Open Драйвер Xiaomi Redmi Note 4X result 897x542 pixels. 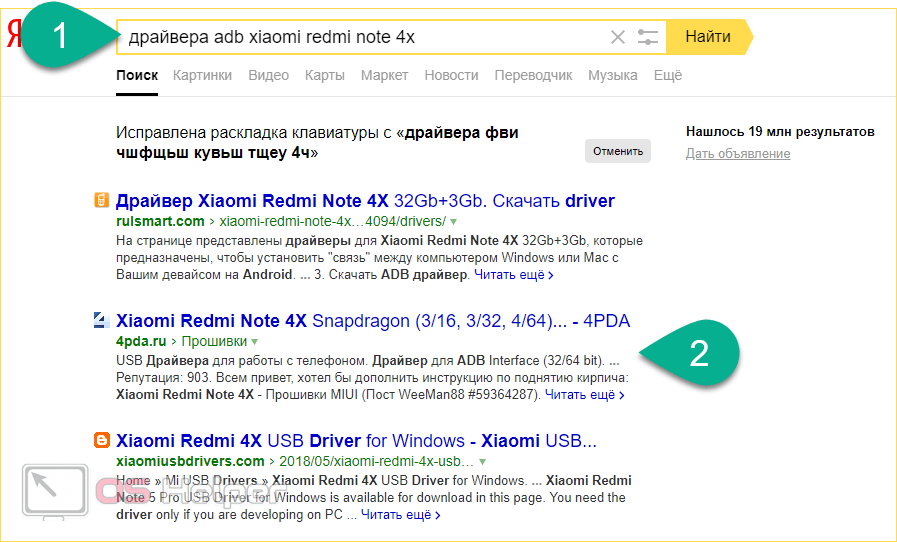tap(365, 201)
